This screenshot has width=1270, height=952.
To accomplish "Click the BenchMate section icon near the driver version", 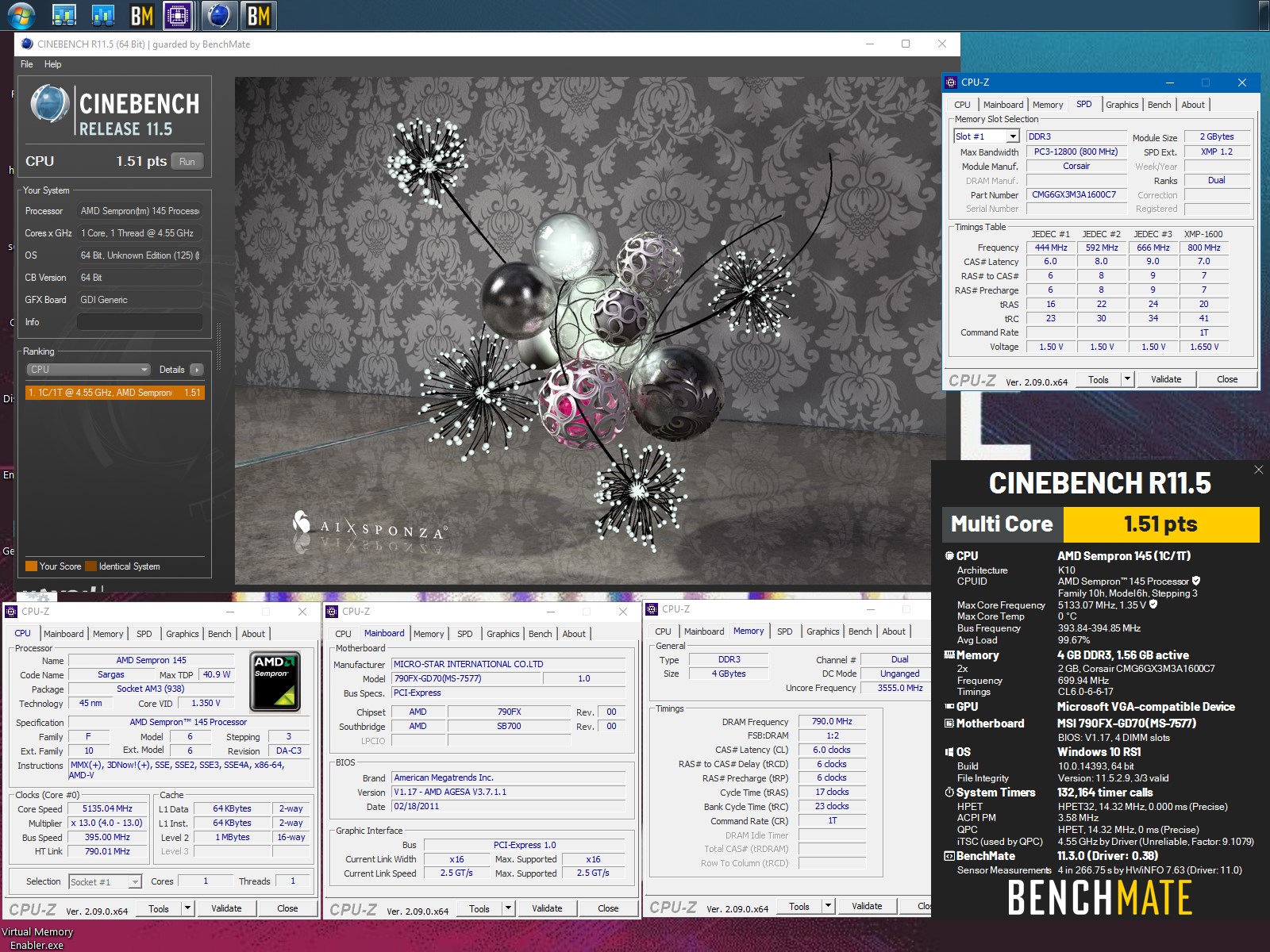I will 949,855.
